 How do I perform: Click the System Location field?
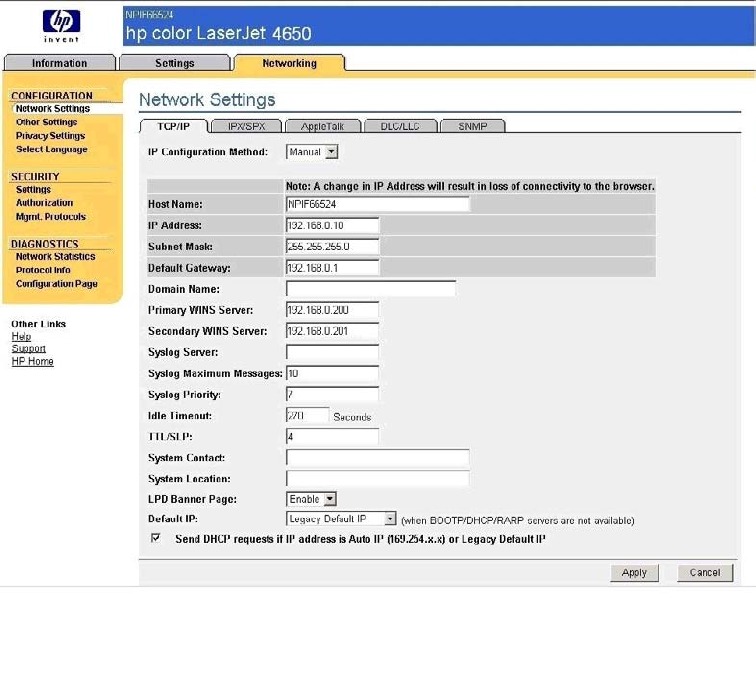click(x=378, y=478)
